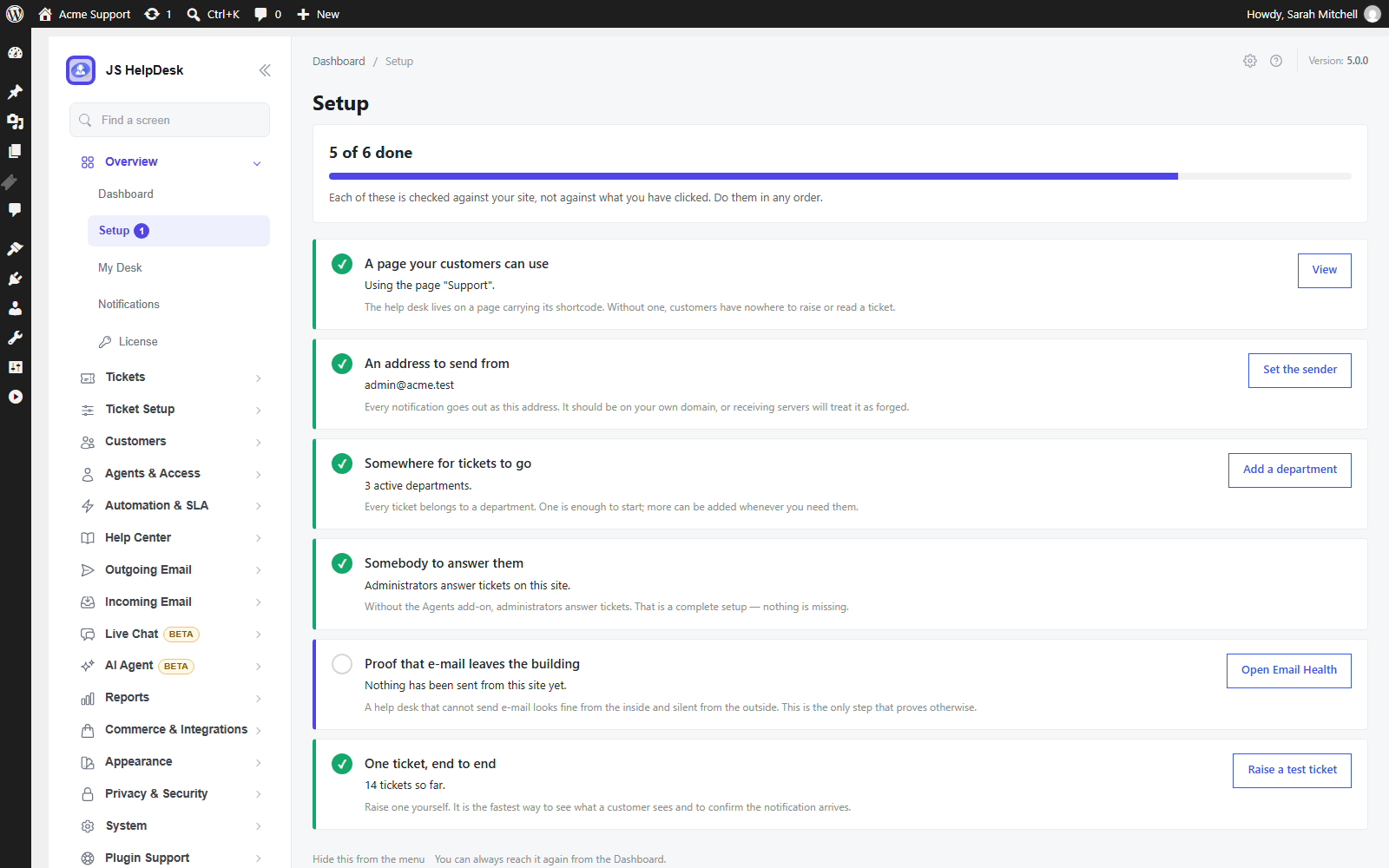Viewport: 1389px width, 868px height.
Task: Expand the Plugin Support section
Action: coord(170,858)
